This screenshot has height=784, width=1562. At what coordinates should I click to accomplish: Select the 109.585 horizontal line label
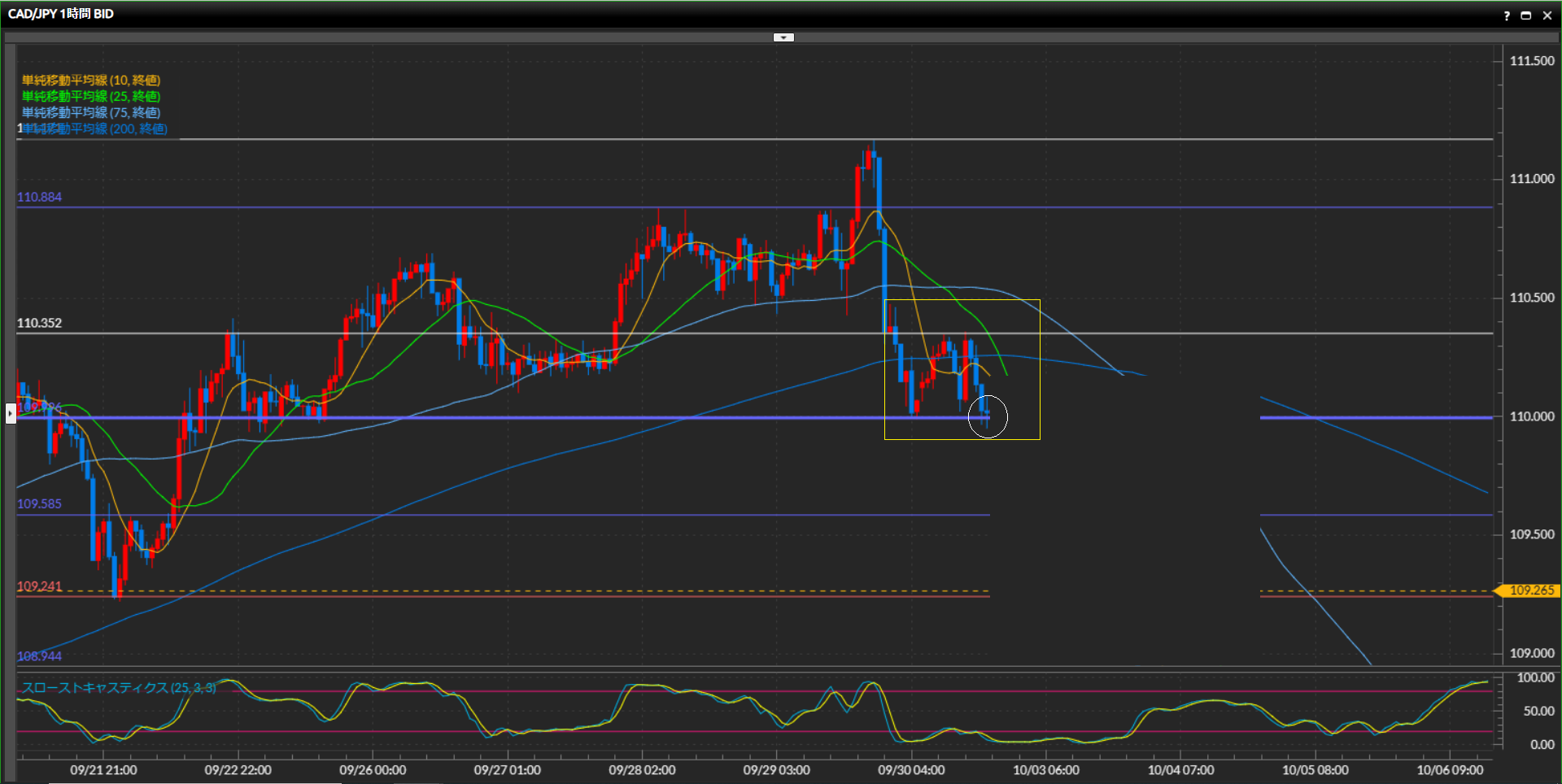pyautogui.click(x=39, y=504)
